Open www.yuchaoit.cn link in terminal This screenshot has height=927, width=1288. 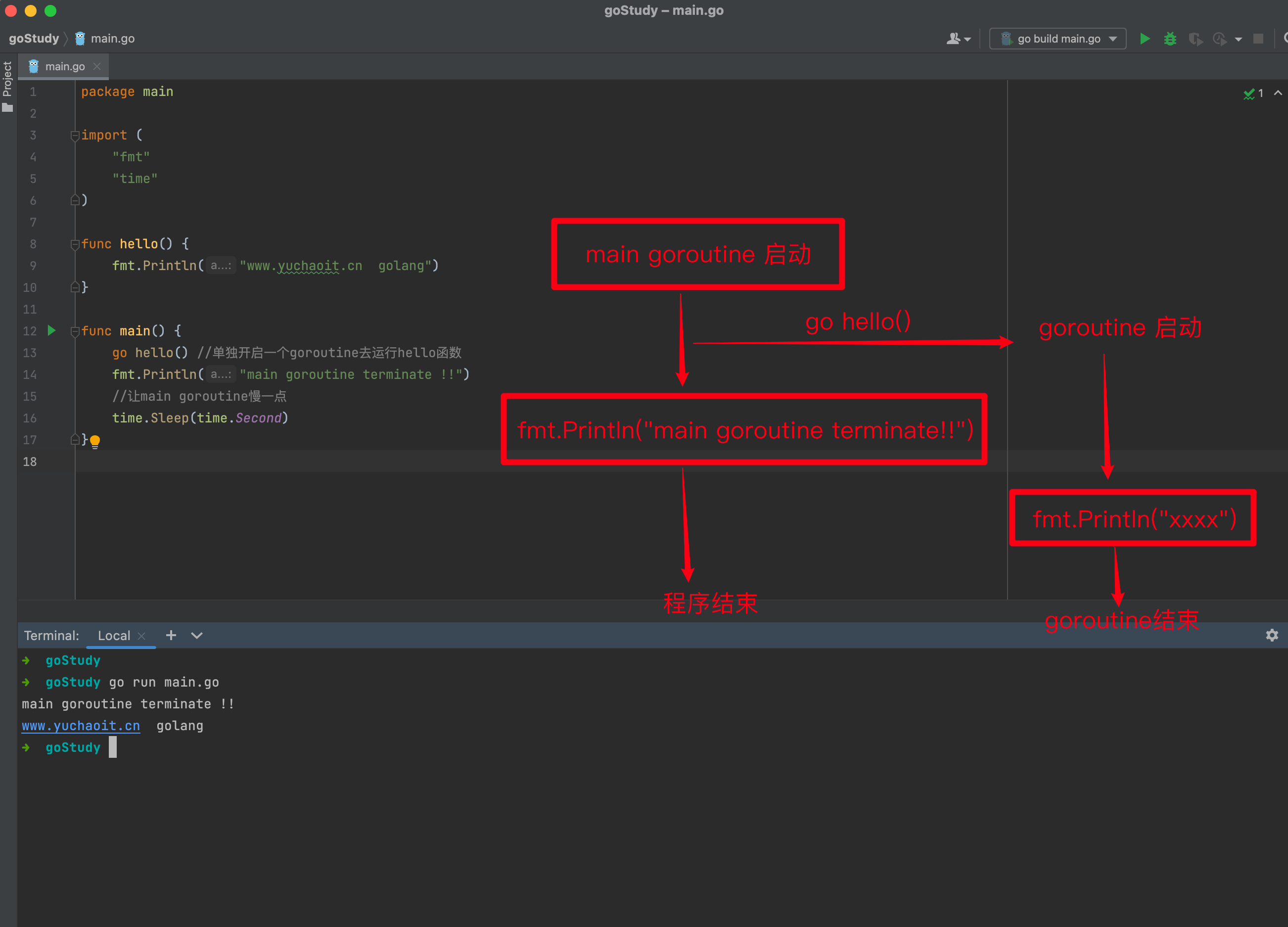tap(81, 725)
